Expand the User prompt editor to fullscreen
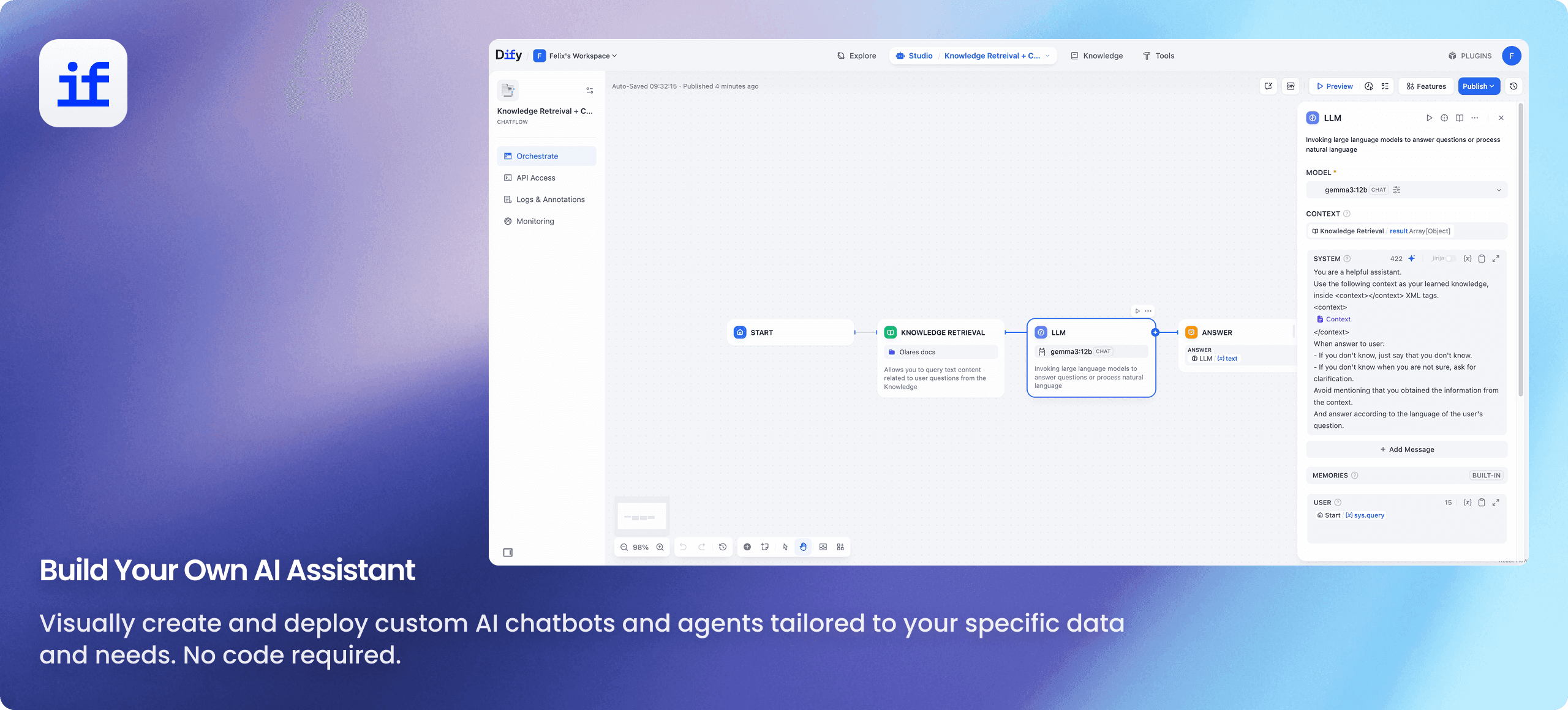The height and width of the screenshot is (710, 1568). pos(1496,503)
